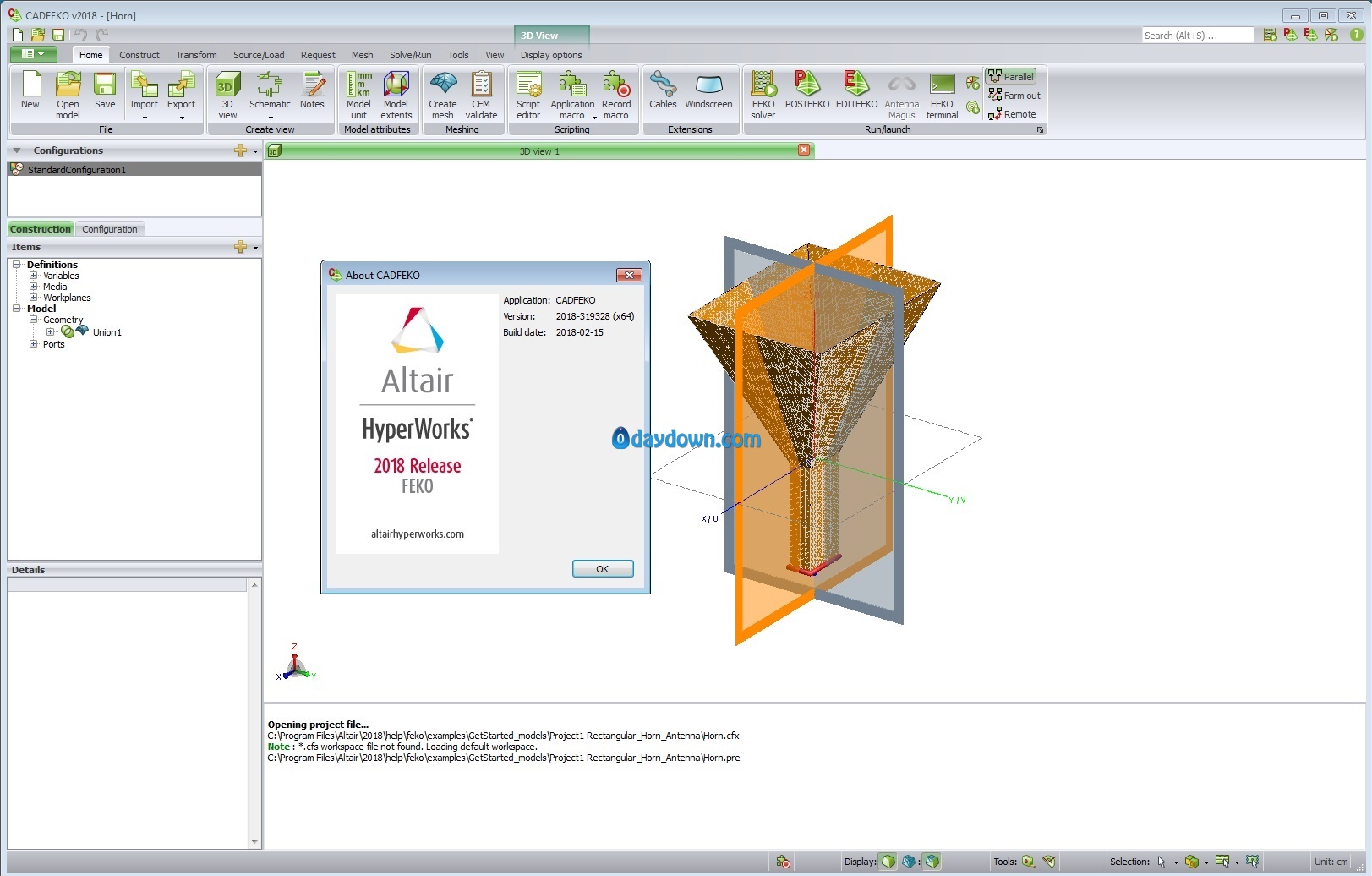The width and height of the screenshot is (1372, 876).
Task: Click the first Tools icon in status bar
Action: tap(1028, 862)
